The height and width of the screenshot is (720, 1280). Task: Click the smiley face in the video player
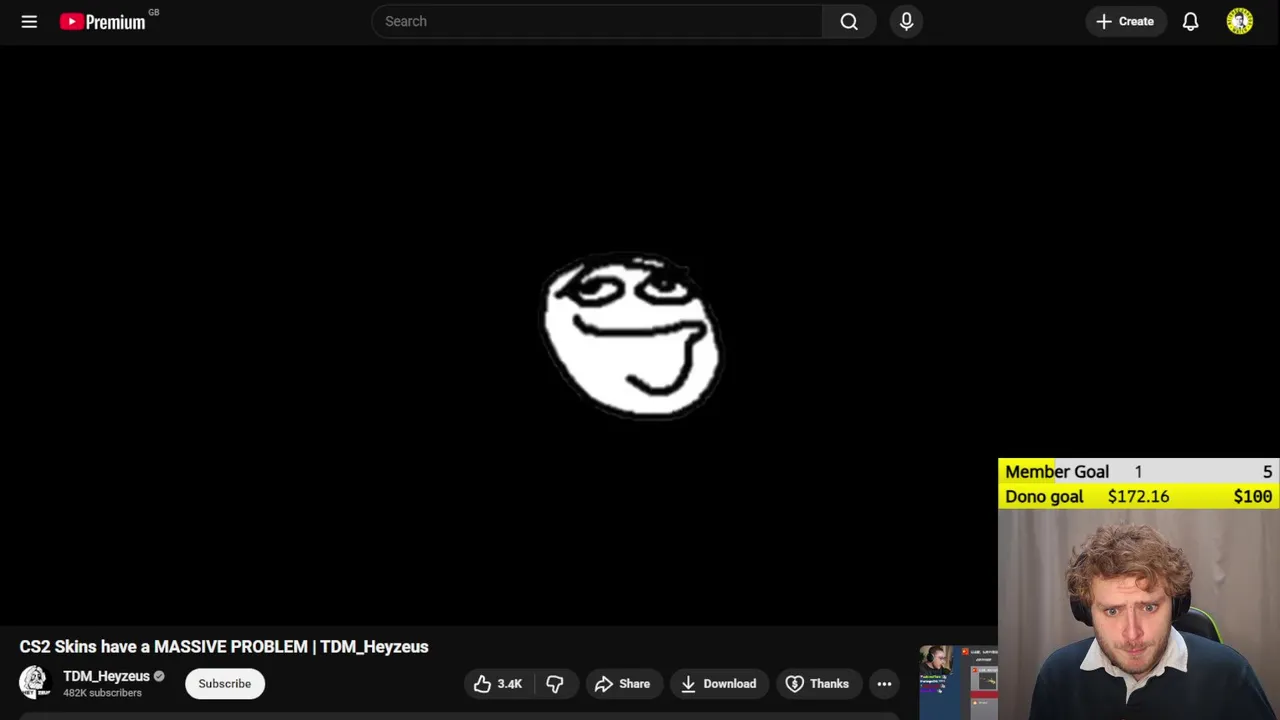click(x=631, y=335)
